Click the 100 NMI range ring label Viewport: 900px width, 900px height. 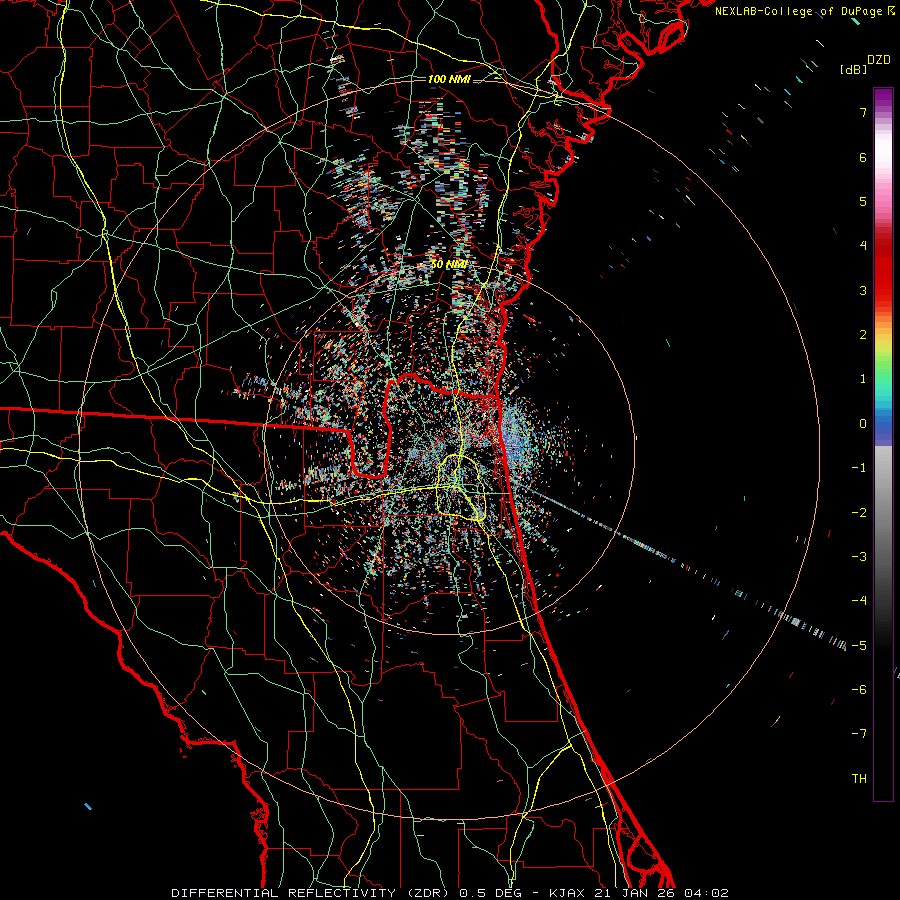[449, 79]
